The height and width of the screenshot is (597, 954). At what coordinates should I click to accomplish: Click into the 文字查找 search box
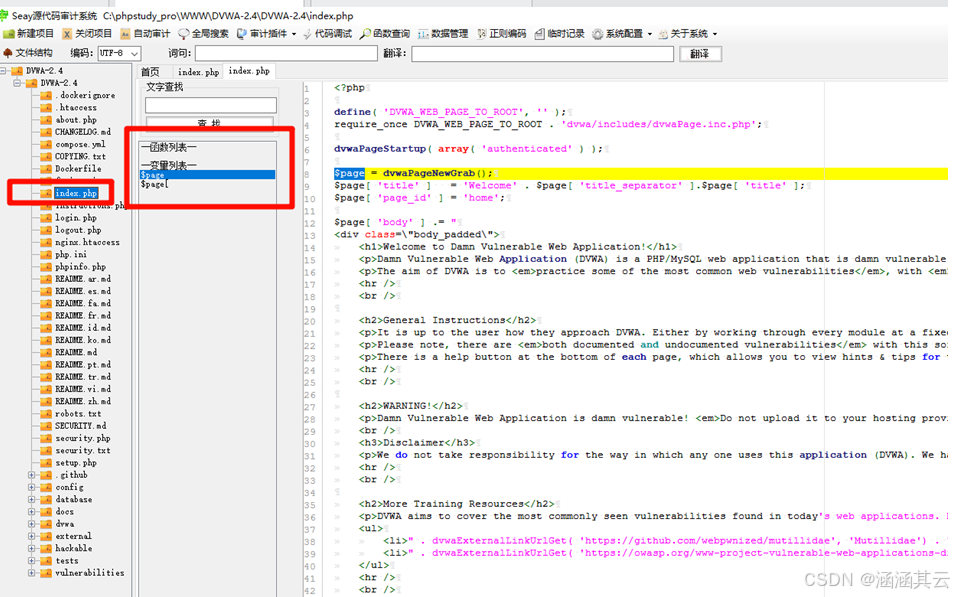(x=211, y=105)
